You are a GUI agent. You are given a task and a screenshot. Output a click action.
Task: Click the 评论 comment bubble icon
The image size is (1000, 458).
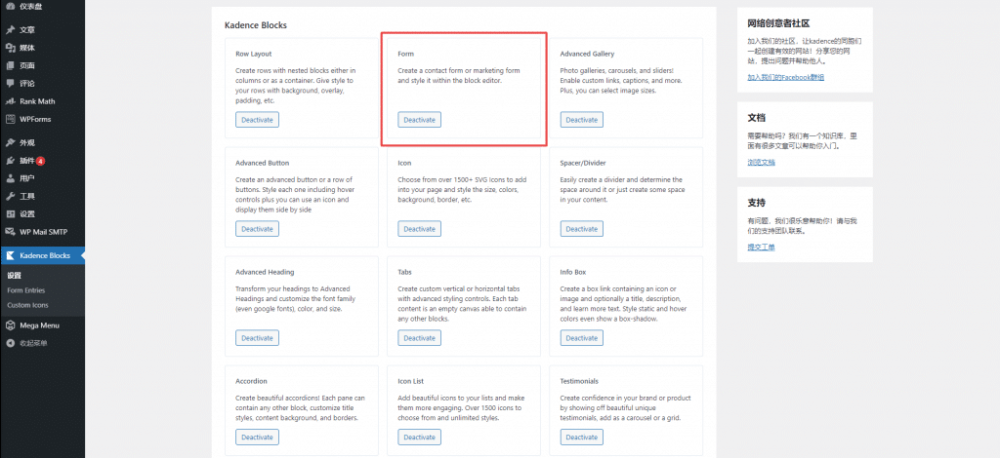click(10, 83)
